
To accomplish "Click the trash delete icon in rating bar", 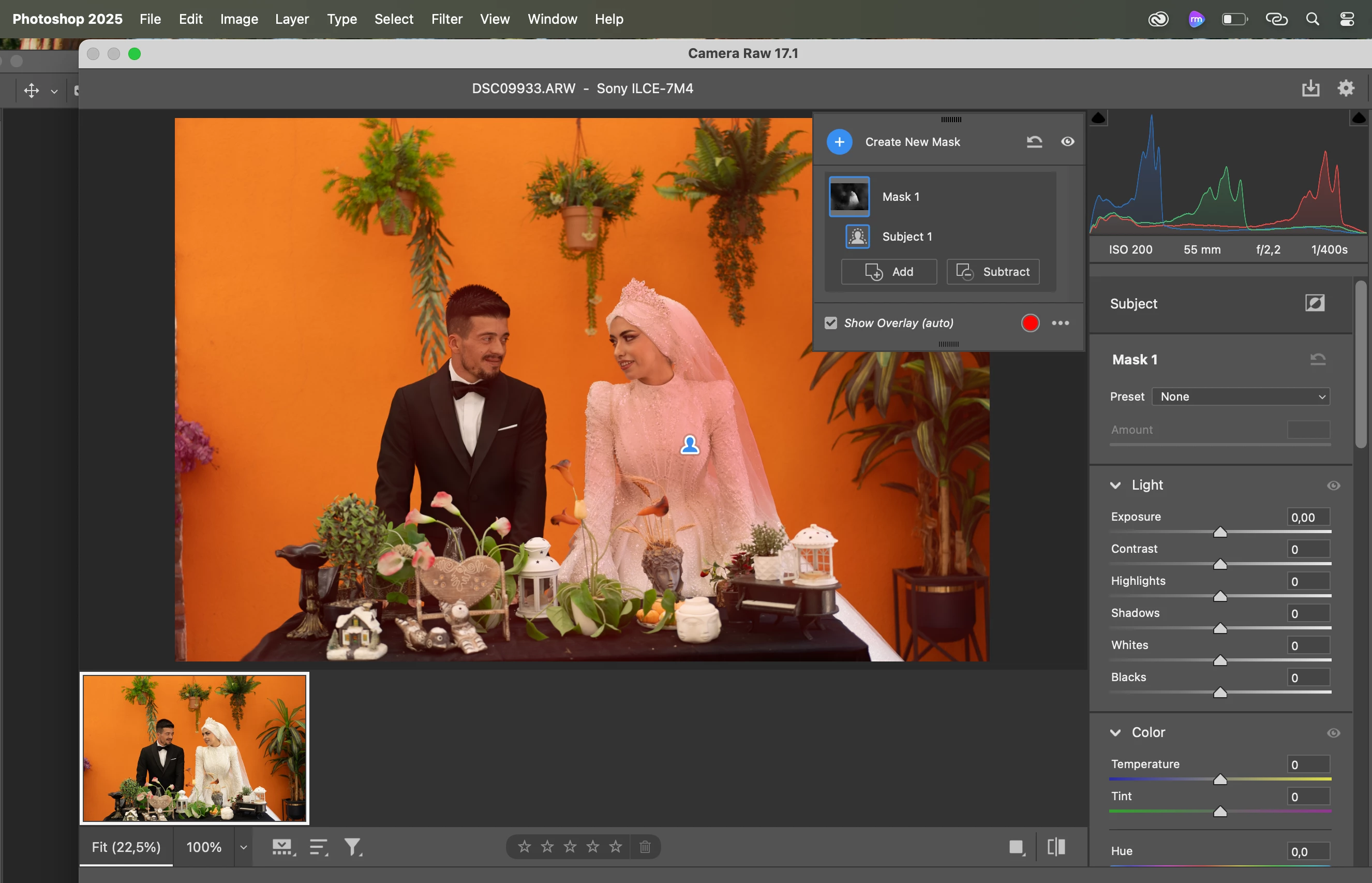I will coord(645,847).
